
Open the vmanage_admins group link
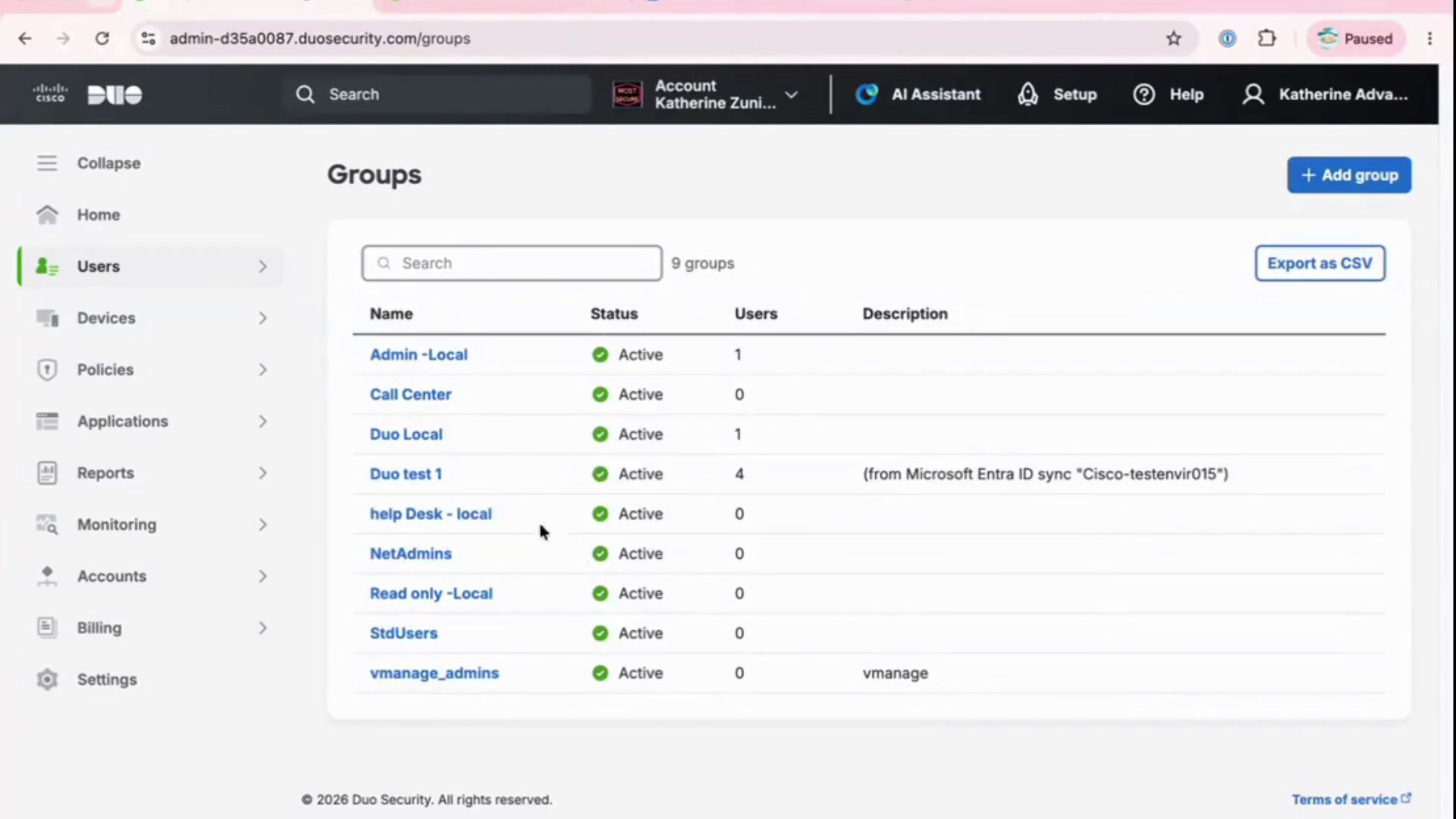pos(435,673)
